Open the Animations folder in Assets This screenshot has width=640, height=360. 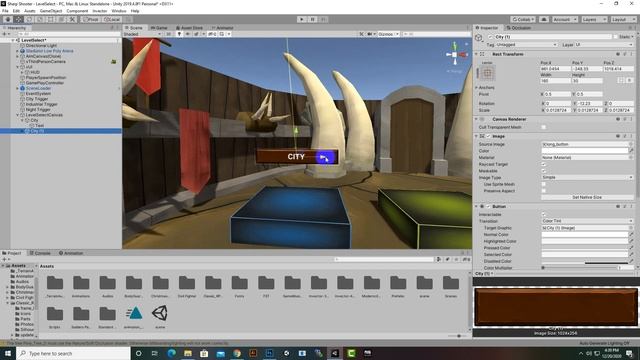[x=81, y=286]
